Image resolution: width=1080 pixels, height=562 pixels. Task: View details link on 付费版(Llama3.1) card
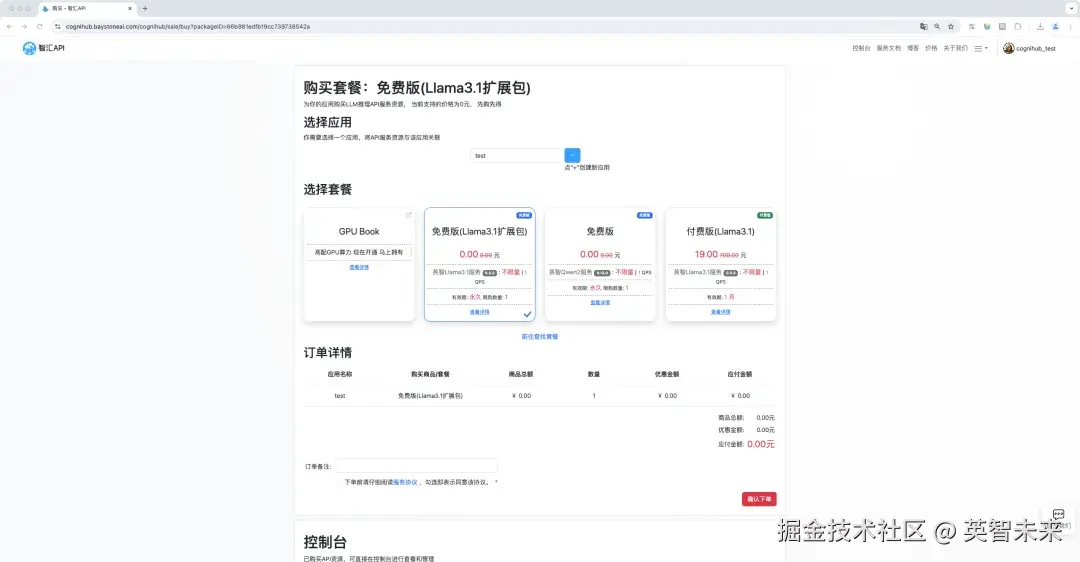coord(720,312)
